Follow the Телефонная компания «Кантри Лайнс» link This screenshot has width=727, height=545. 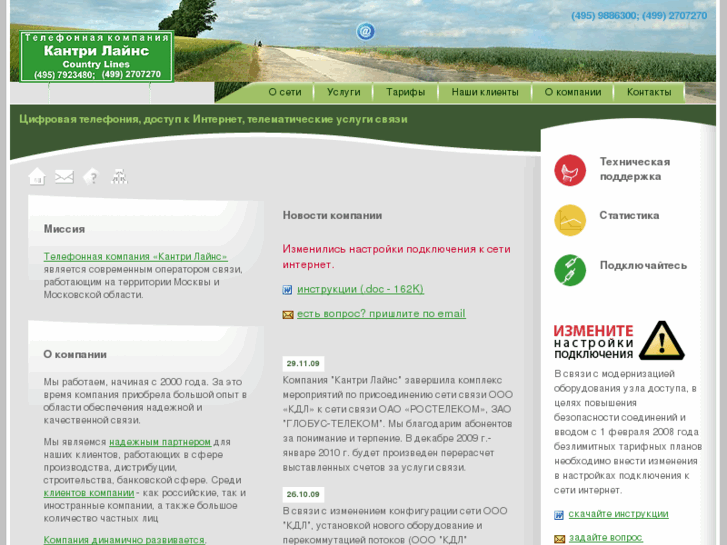pyautogui.click(x=135, y=256)
